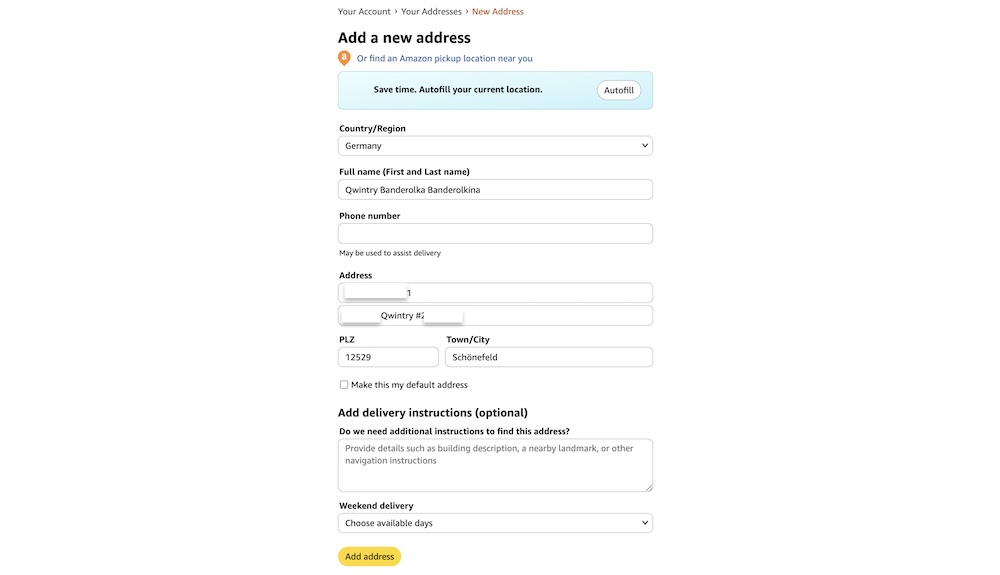This screenshot has width=1000, height=575.
Task: Click the first Address line field
Action: (x=530, y=293)
